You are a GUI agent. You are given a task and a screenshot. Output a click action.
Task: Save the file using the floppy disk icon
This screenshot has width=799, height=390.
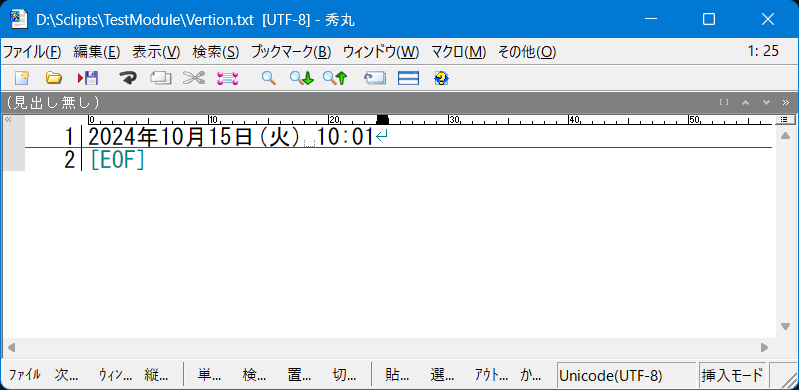click(x=88, y=78)
